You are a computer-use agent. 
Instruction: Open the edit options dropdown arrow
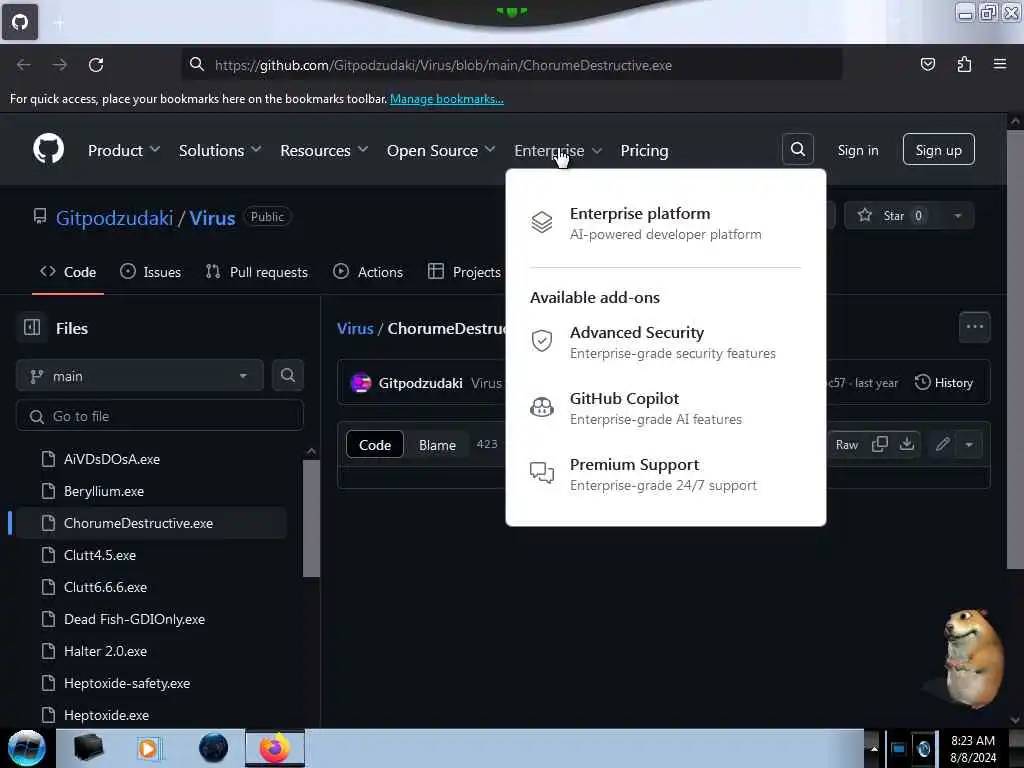[969, 444]
